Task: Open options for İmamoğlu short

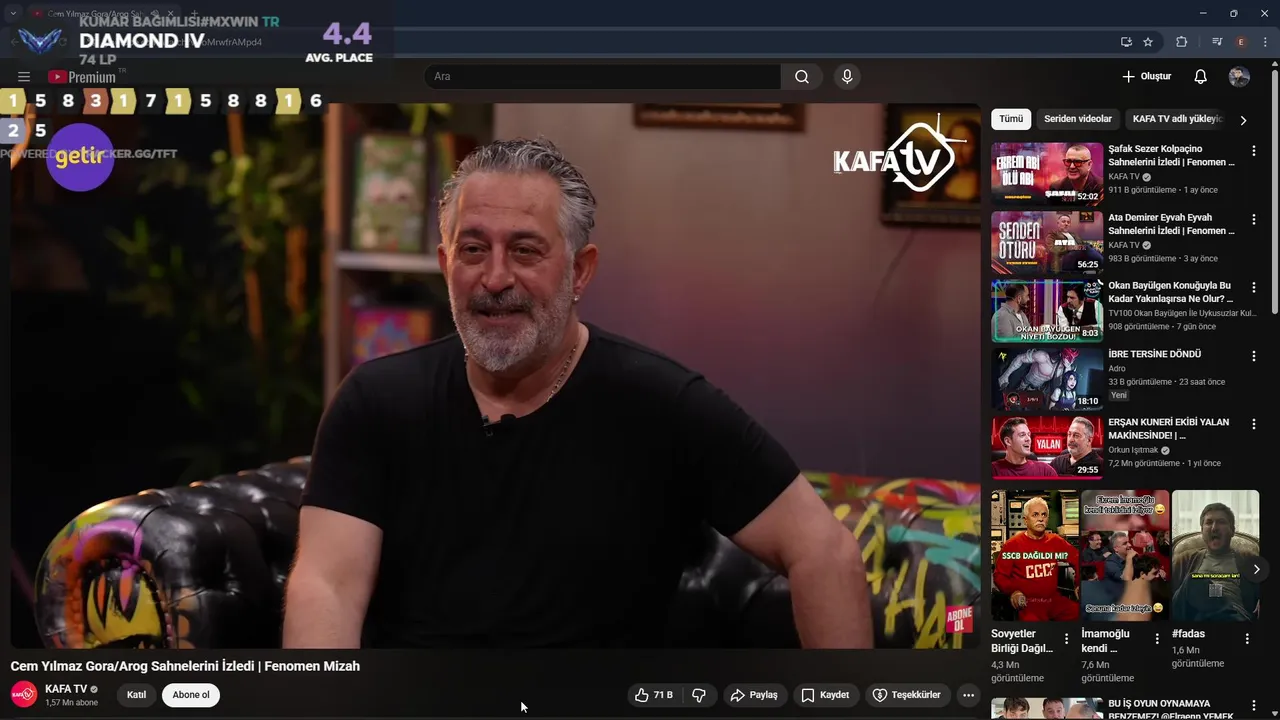Action: (1157, 639)
